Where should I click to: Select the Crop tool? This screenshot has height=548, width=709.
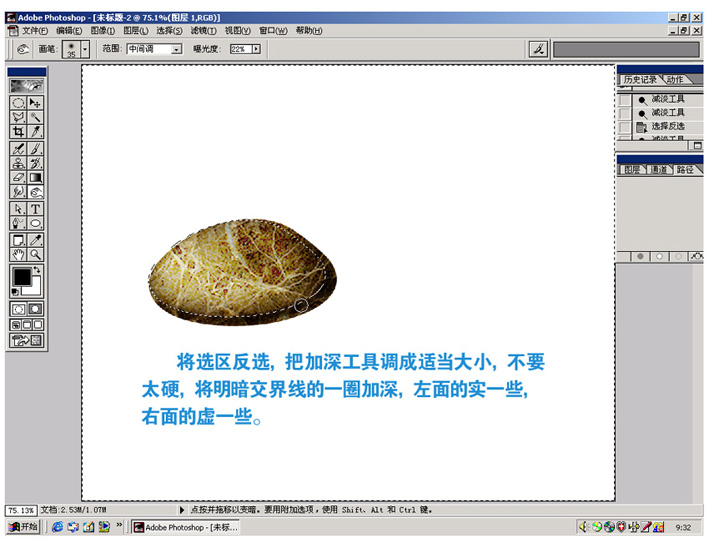pyautogui.click(x=18, y=132)
